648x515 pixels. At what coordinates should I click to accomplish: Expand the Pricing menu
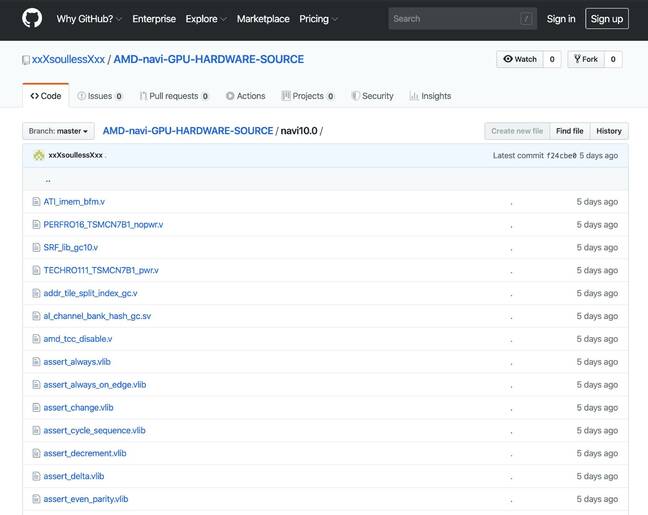tap(318, 19)
